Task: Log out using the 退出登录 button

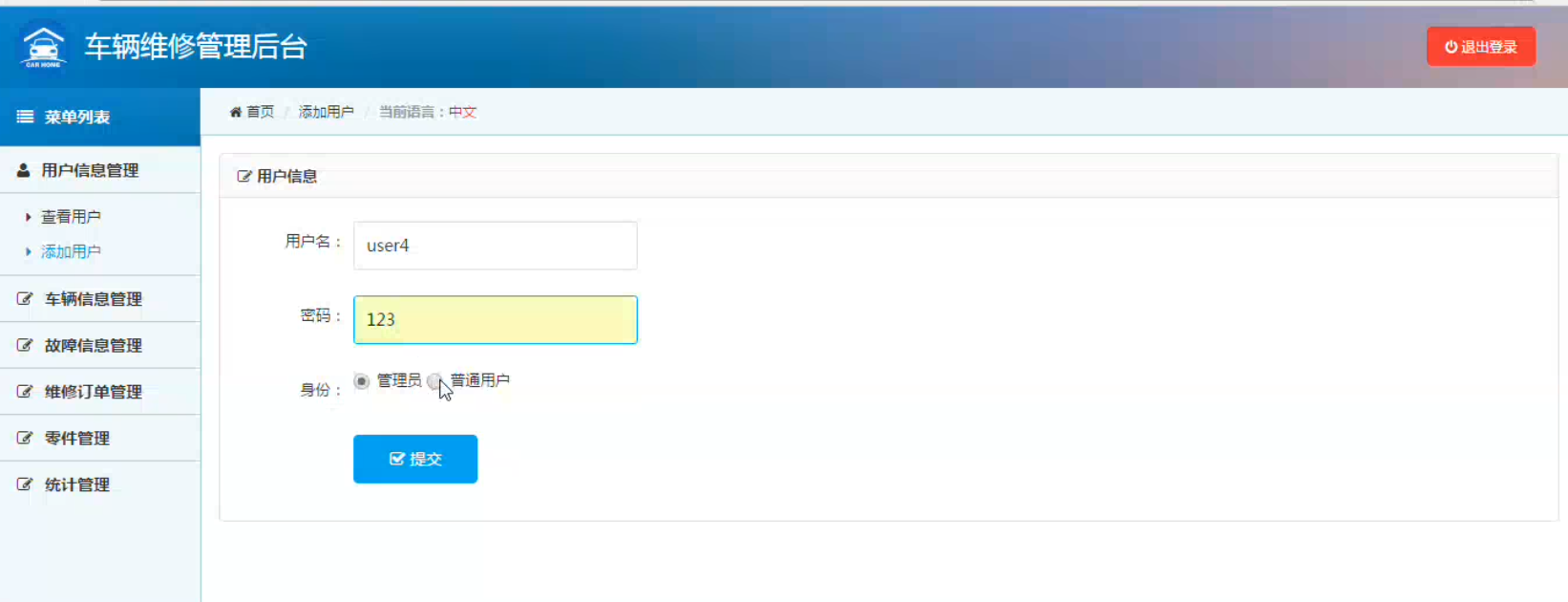Action: [1481, 47]
